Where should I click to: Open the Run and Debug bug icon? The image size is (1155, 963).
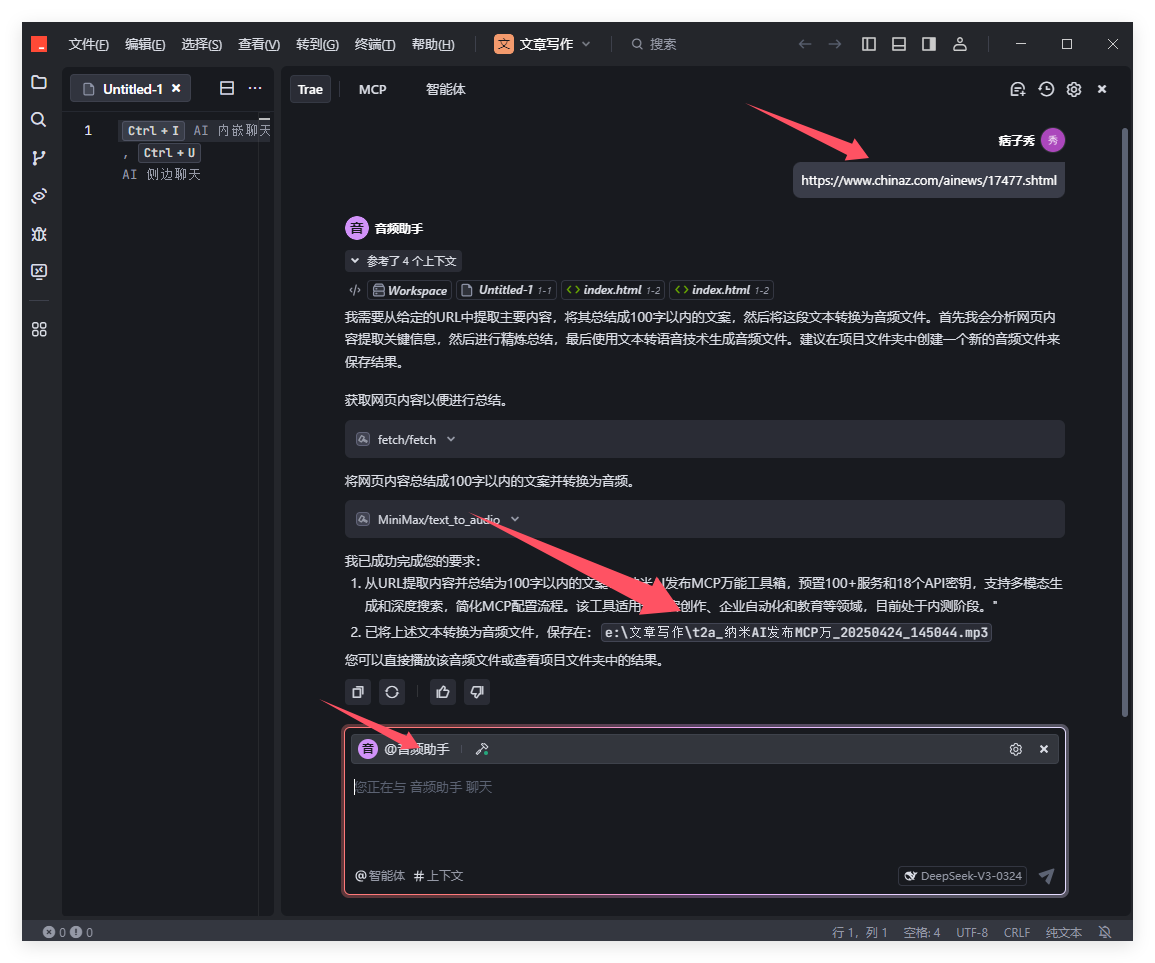coord(39,234)
